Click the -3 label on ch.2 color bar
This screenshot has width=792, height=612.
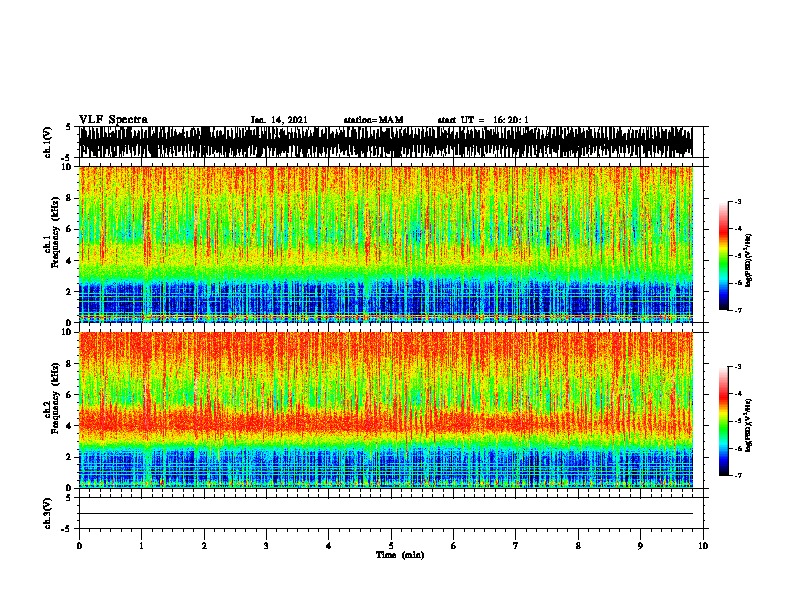[x=738, y=367]
